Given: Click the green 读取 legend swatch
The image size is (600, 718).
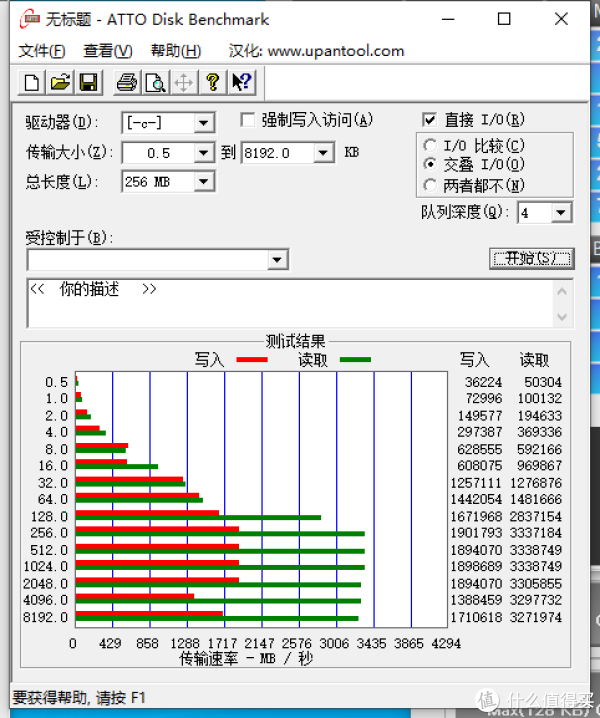Looking at the screenshot, I should (x=355, y=360).
